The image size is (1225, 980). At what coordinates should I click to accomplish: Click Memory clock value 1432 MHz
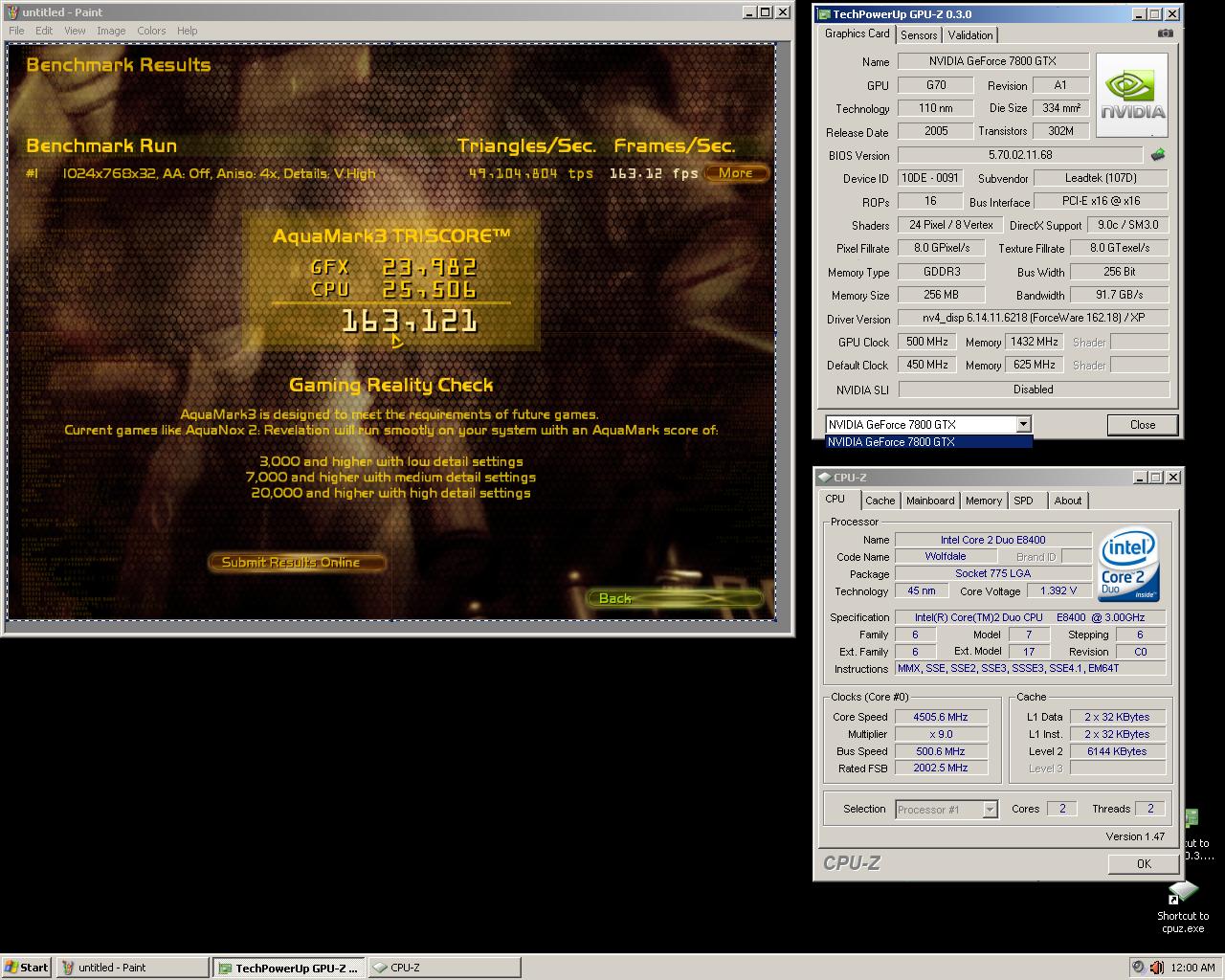point(1035,342)
